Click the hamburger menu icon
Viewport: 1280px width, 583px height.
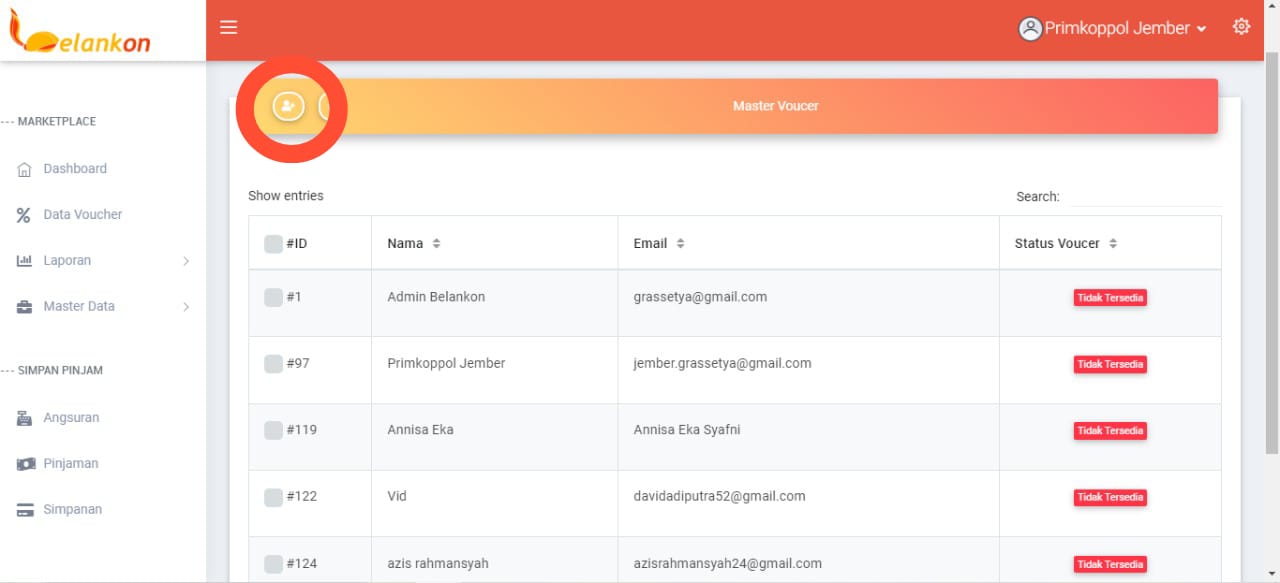coord(228,28)
